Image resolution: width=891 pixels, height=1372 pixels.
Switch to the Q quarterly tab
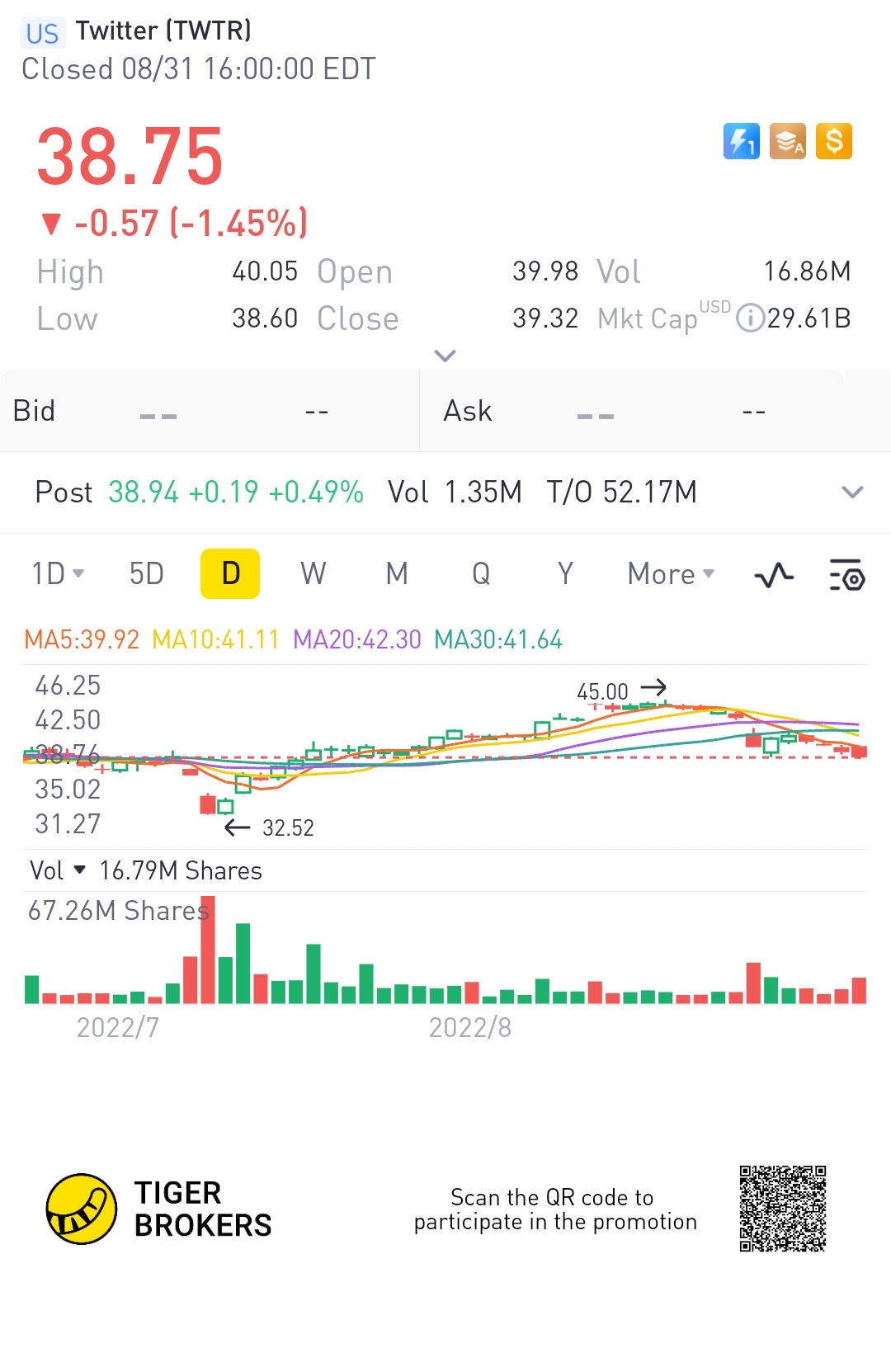coord(481,573)
